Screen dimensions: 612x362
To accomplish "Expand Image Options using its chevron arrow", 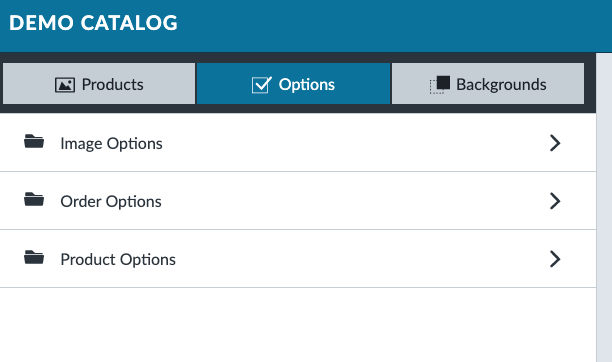I will coord(555,143).
